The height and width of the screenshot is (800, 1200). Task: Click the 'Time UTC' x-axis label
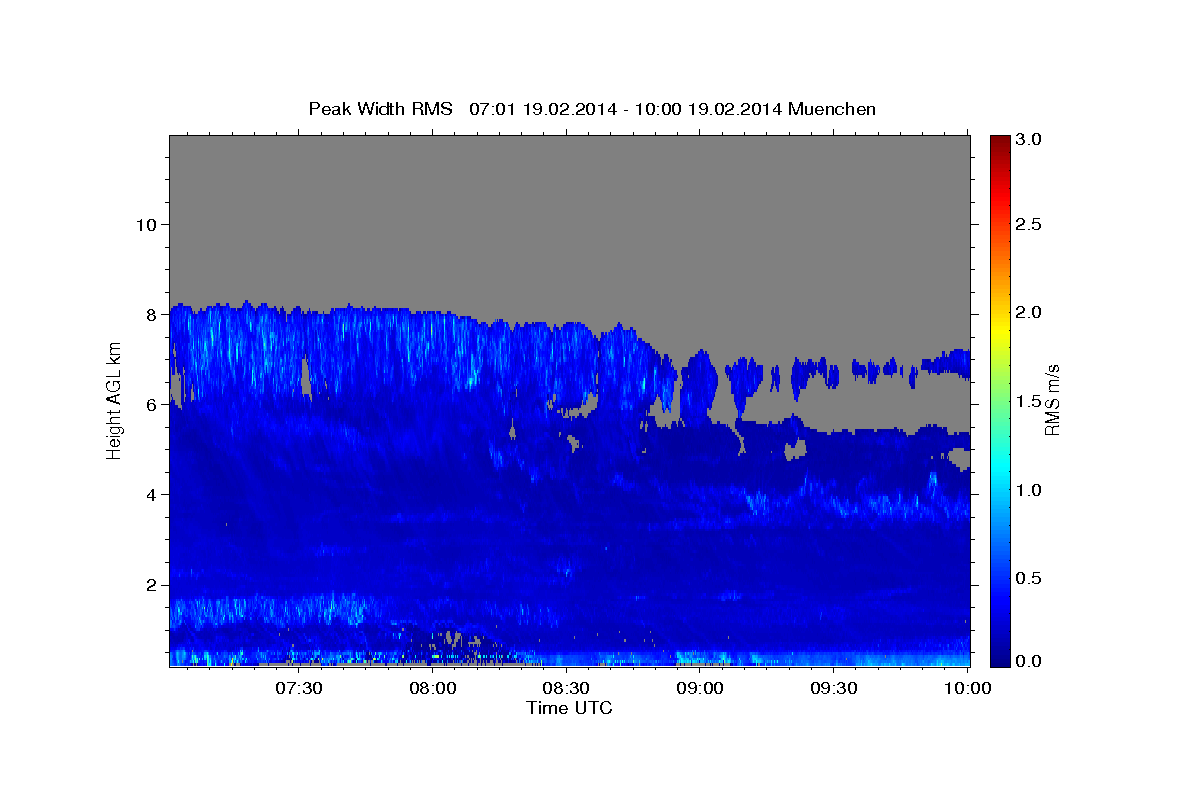pos(569,708)
